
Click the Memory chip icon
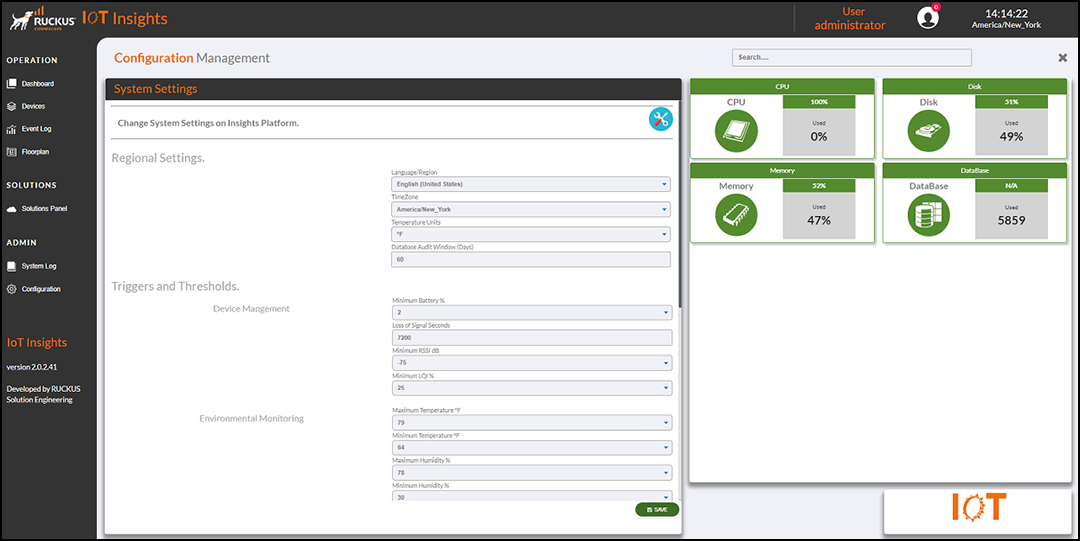tap(736, 215)
